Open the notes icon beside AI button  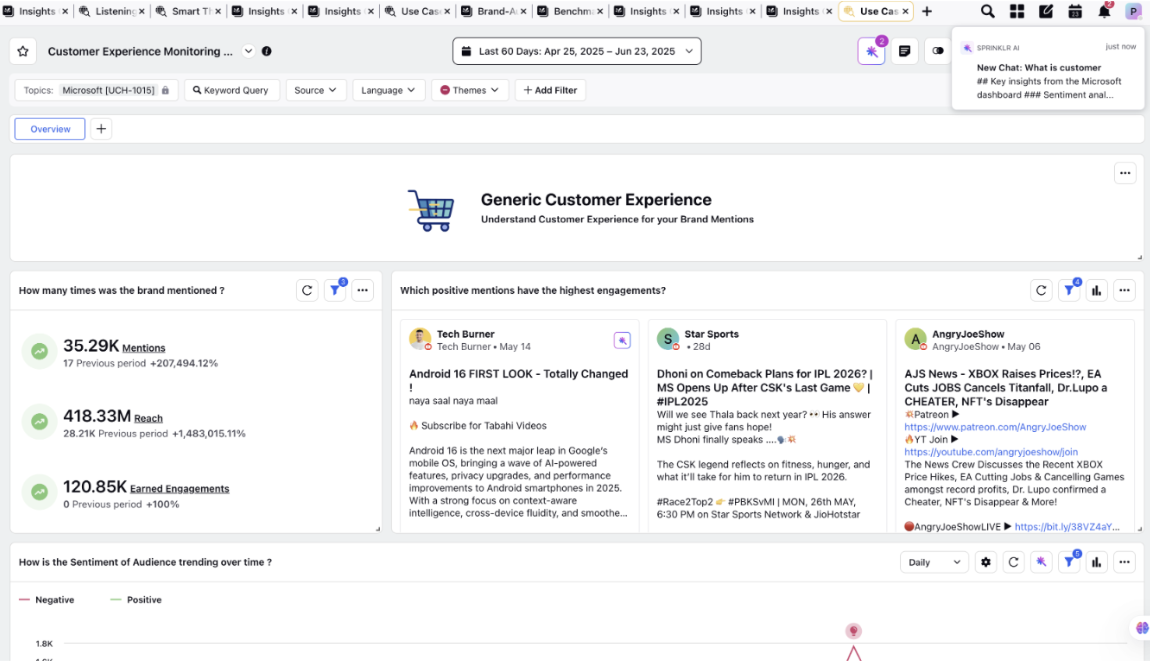coord(904,51)
